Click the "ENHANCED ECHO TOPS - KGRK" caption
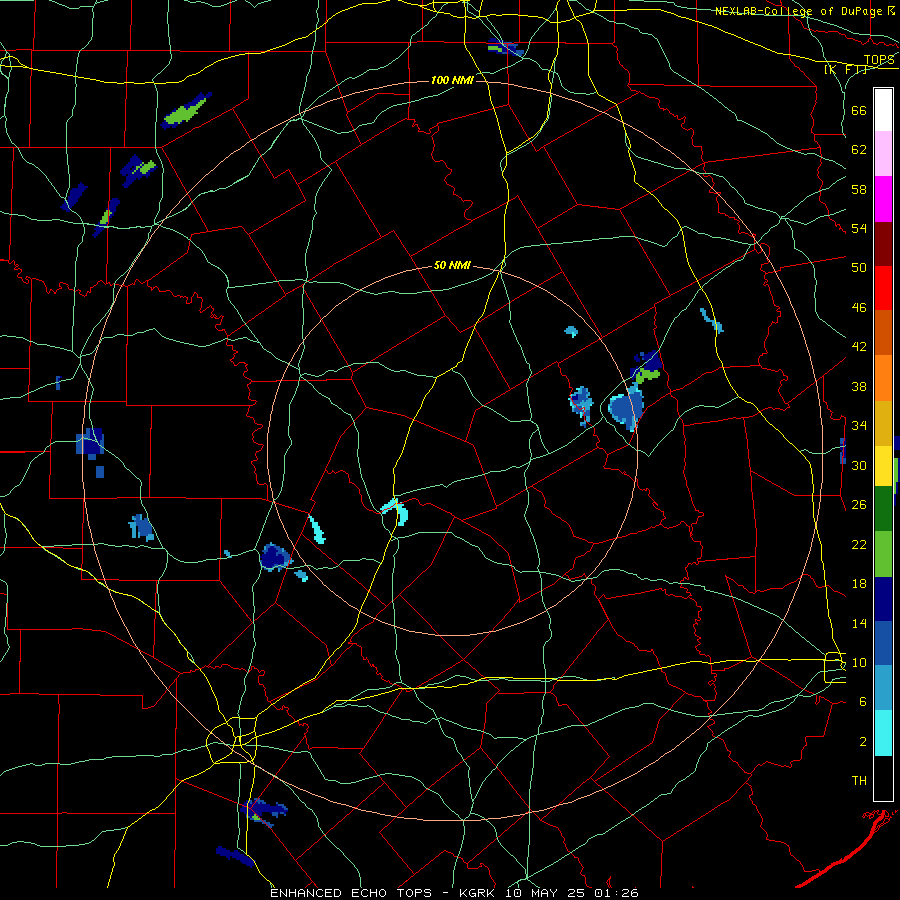Image resolution: width=900 pixels, height=900 pixels. point(382,893)
